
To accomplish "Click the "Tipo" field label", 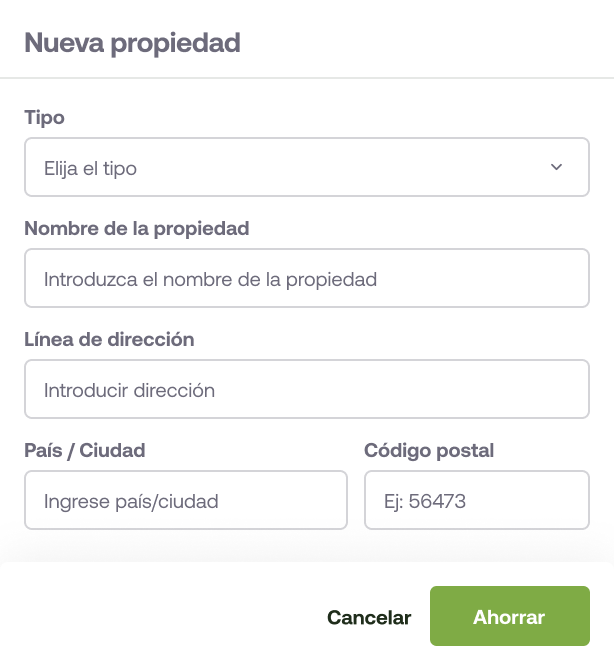I will (x=44, y=117).
